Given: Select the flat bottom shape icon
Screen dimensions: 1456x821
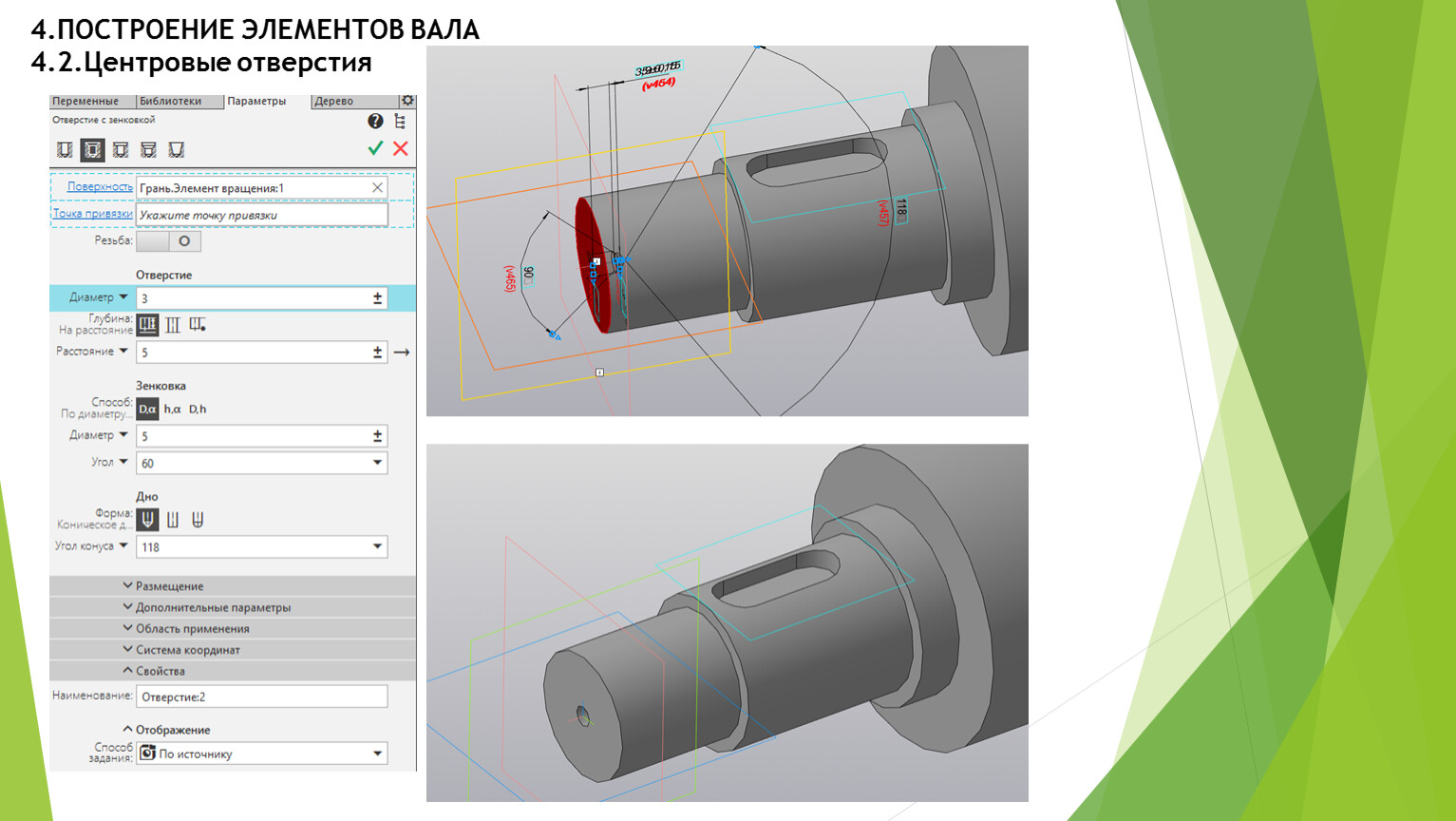Looking at the screenshot, I should pos(173,520).
